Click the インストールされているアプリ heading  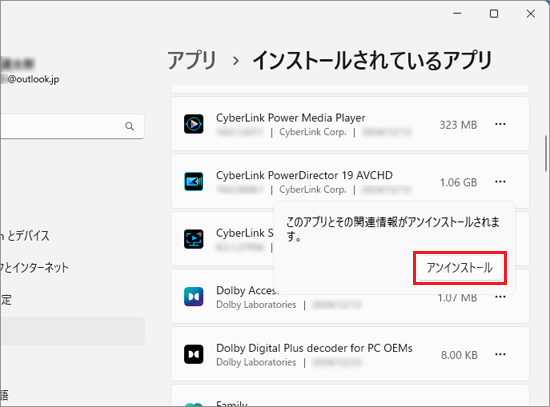(373, 60)
